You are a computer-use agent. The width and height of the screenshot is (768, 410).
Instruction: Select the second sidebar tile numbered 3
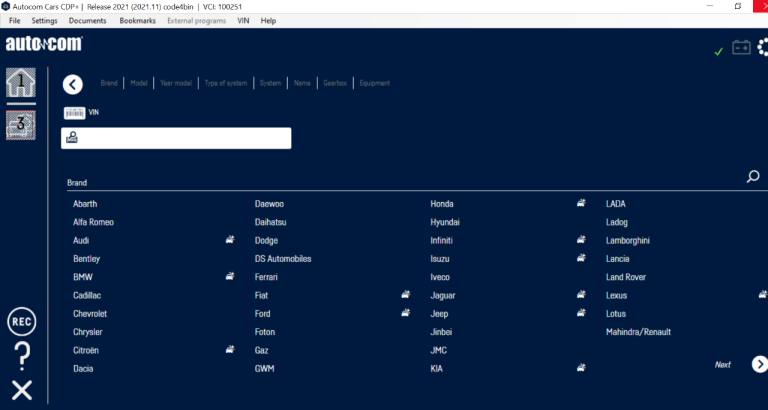coord(21,125)
